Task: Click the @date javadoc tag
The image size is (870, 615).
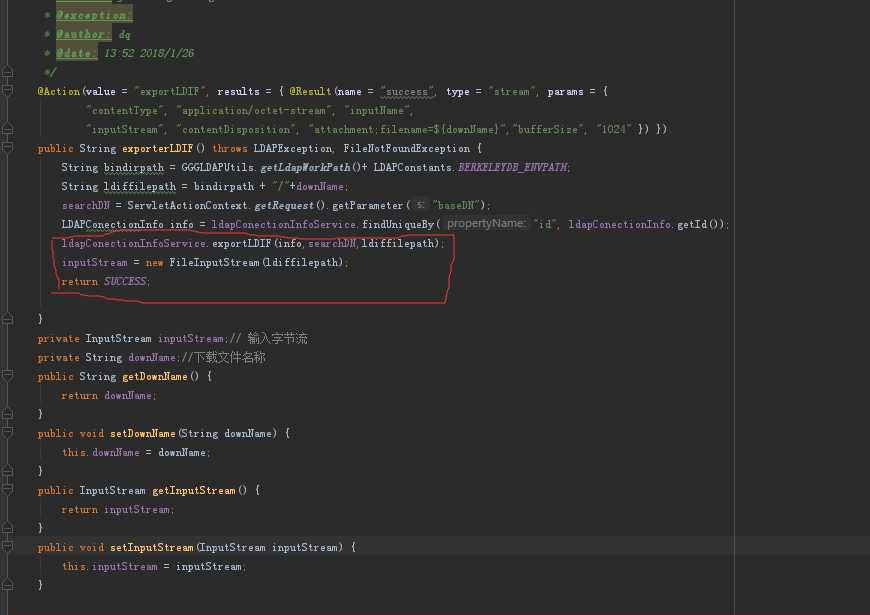Action: click(77, 53)
